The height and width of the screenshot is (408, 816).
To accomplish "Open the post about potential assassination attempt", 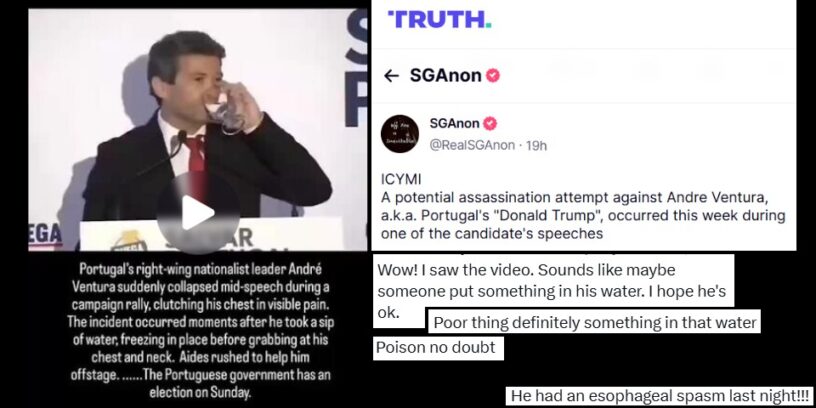I will (583, 207).
